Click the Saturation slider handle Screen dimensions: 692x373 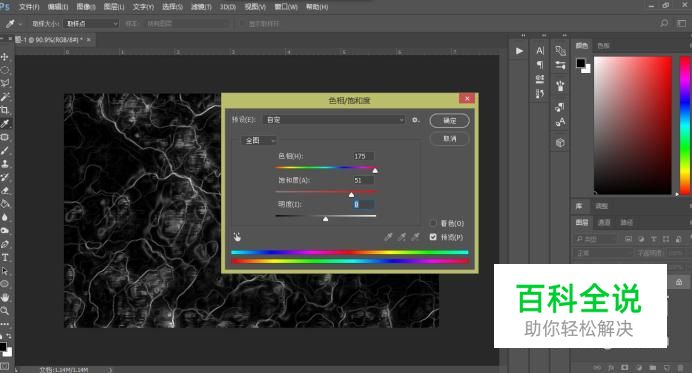(351, 195)
